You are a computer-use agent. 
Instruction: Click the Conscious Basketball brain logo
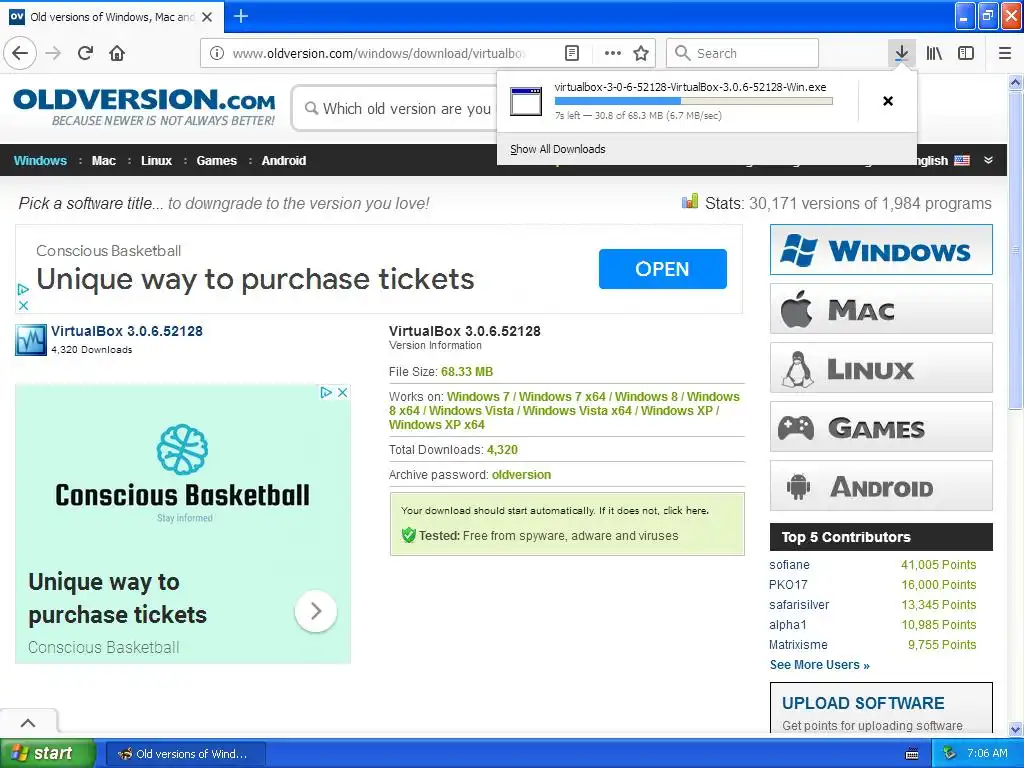pos(182,449)
